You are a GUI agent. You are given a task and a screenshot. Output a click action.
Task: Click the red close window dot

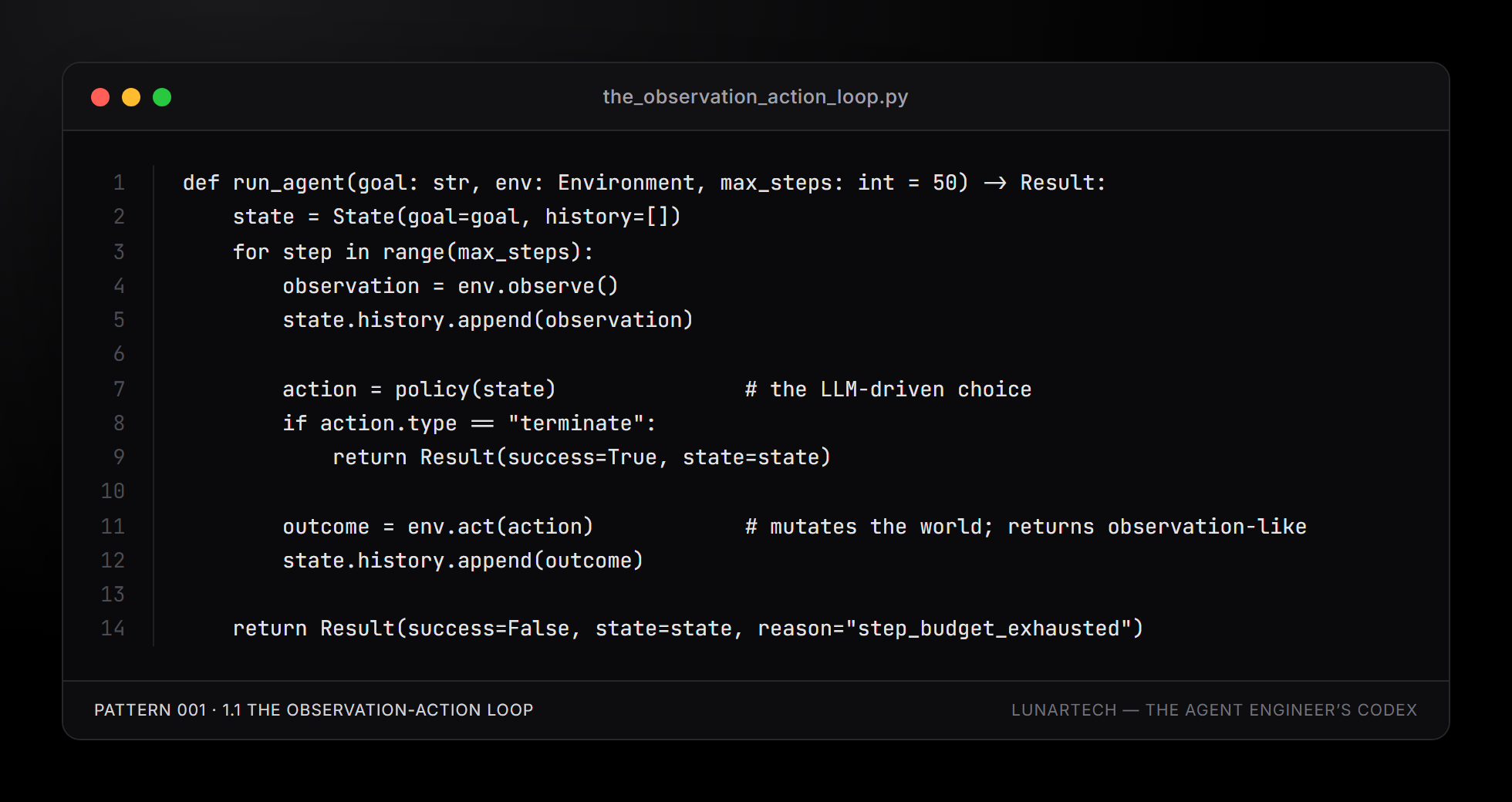tap(100, 97)
